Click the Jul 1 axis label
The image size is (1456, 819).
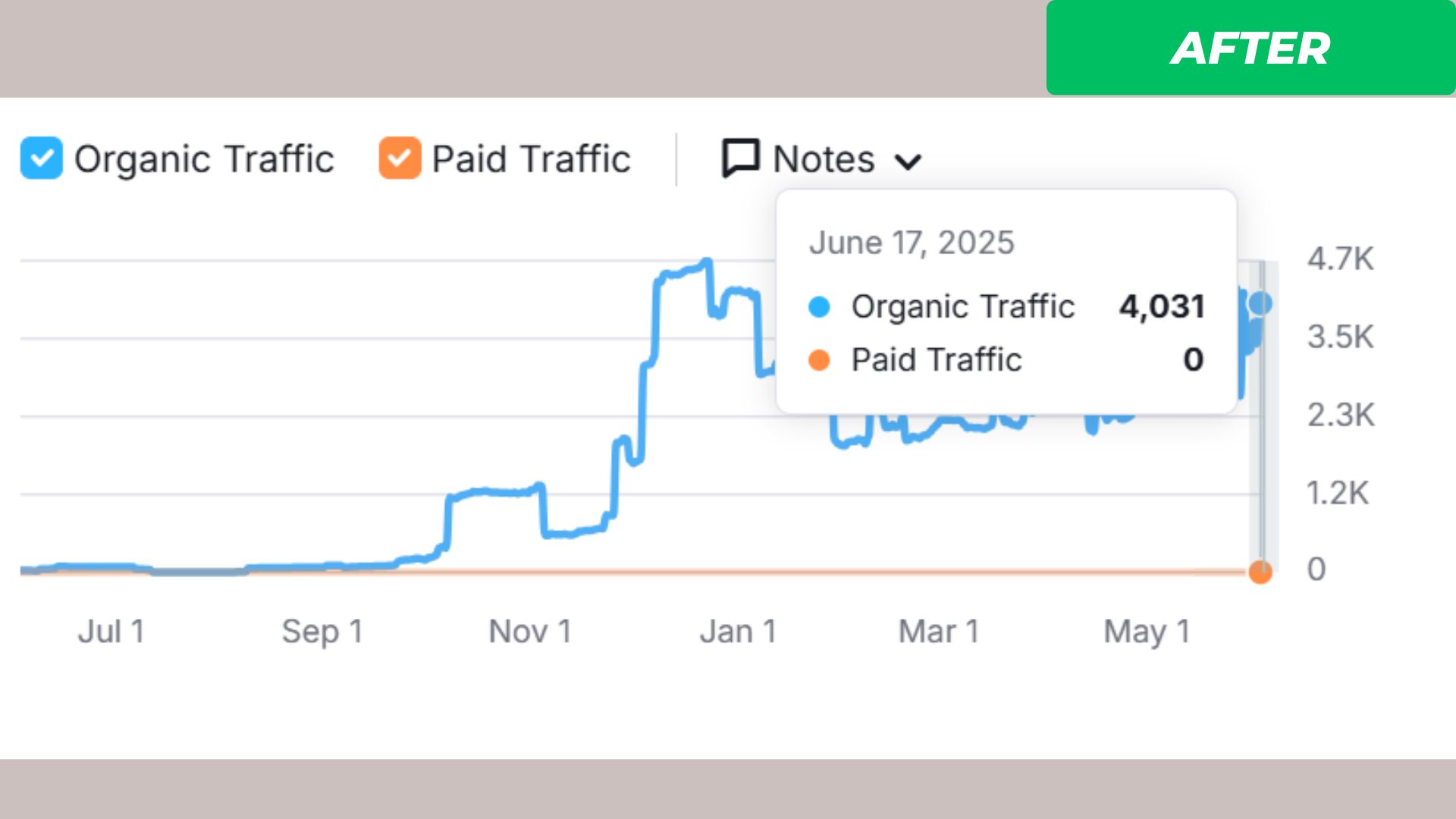click(111, 631)
